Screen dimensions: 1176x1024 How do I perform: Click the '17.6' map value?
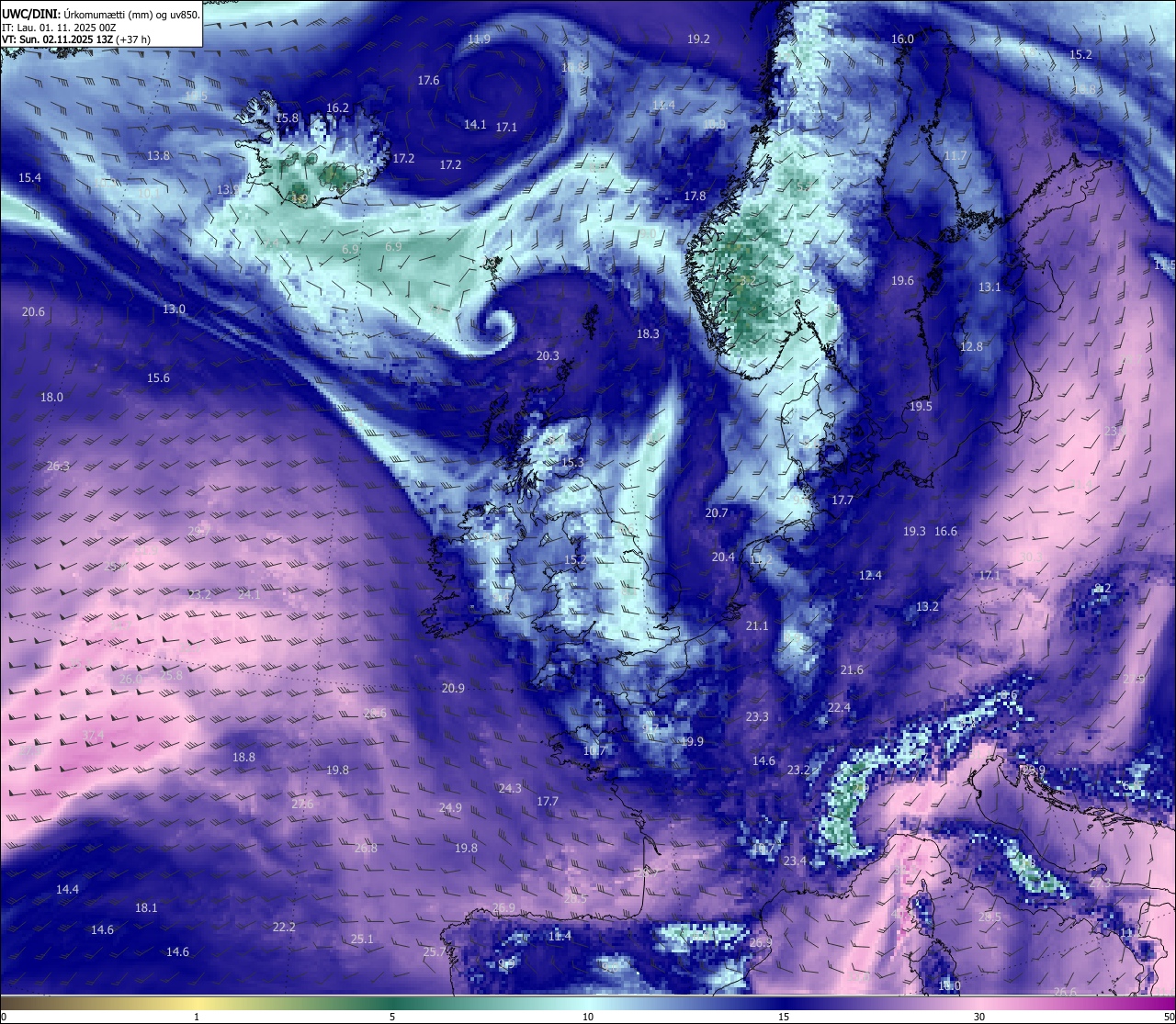point(428,80)
